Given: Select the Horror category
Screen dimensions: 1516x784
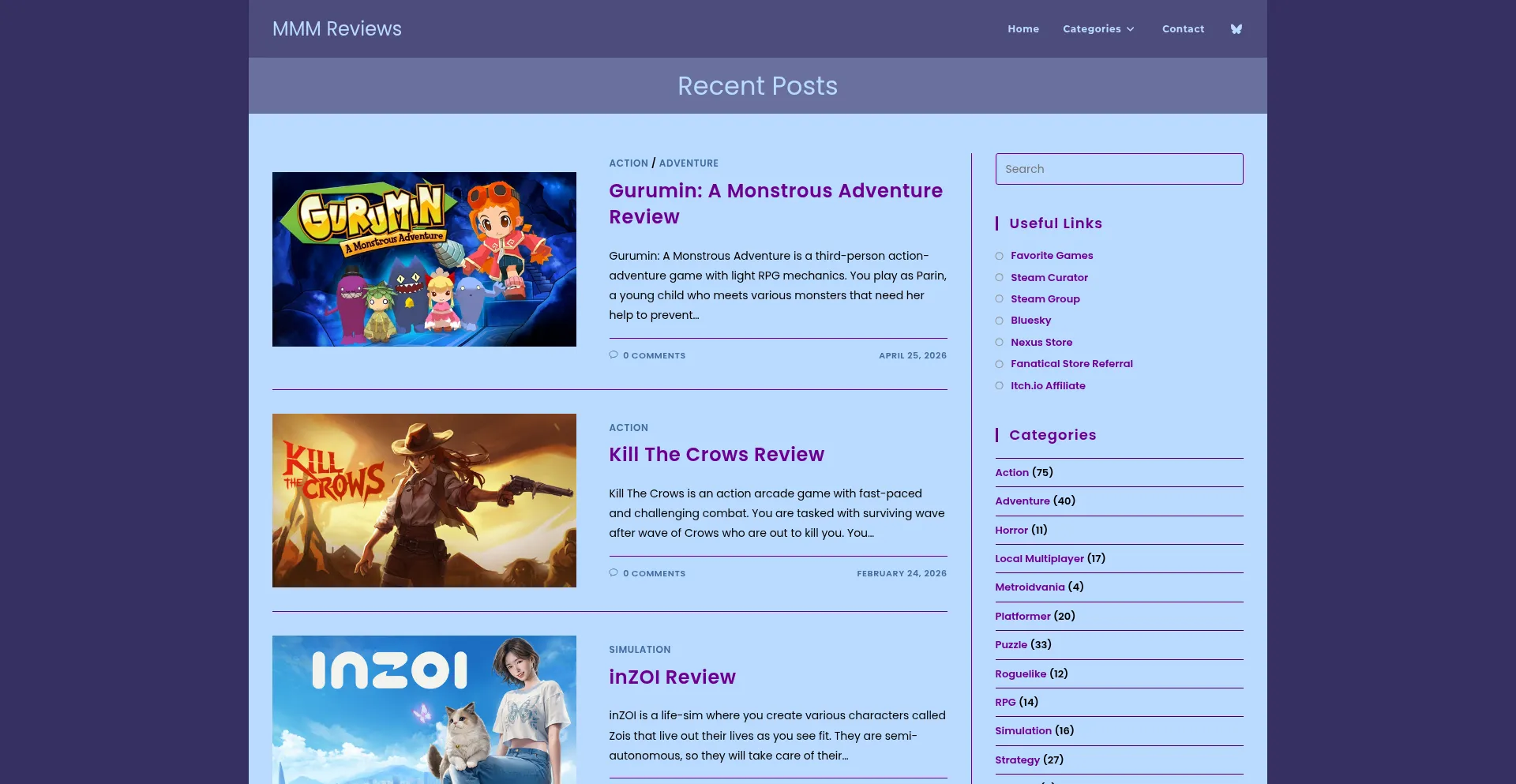Looking at the screenshot, I should click(1011, 530).
